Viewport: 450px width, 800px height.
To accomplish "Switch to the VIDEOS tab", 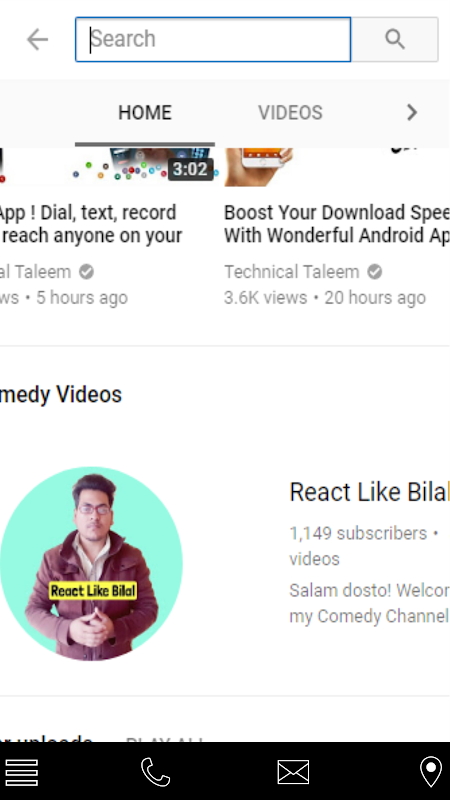I will (290, 113).
